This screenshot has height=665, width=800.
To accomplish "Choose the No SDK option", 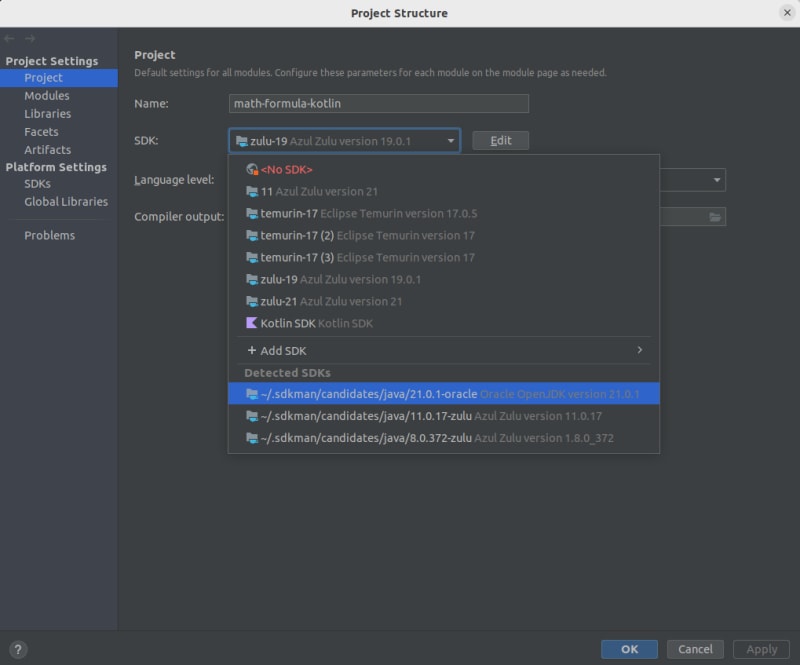I will tap(444, 169).
